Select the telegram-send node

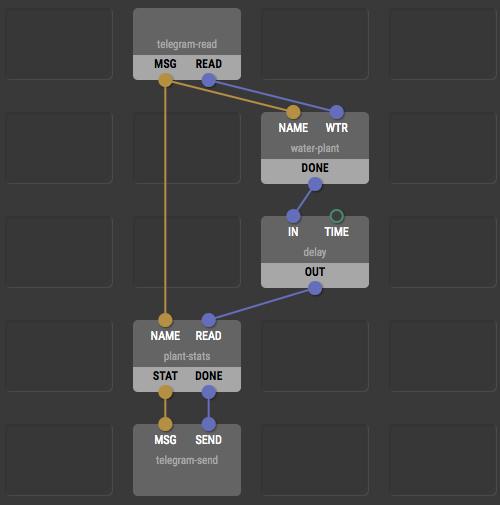tap(187, 460)
